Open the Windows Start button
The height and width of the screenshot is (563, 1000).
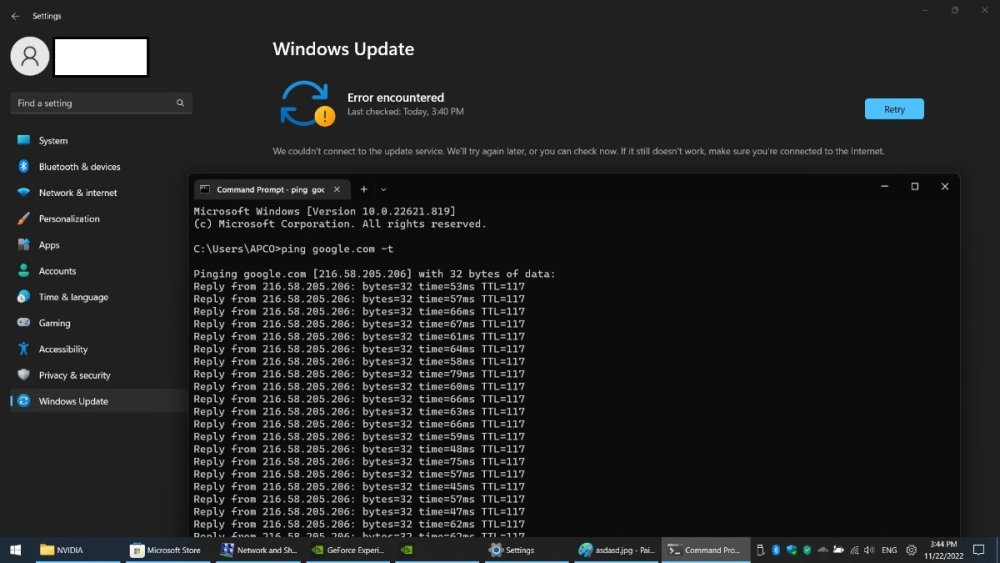(16, 550)
